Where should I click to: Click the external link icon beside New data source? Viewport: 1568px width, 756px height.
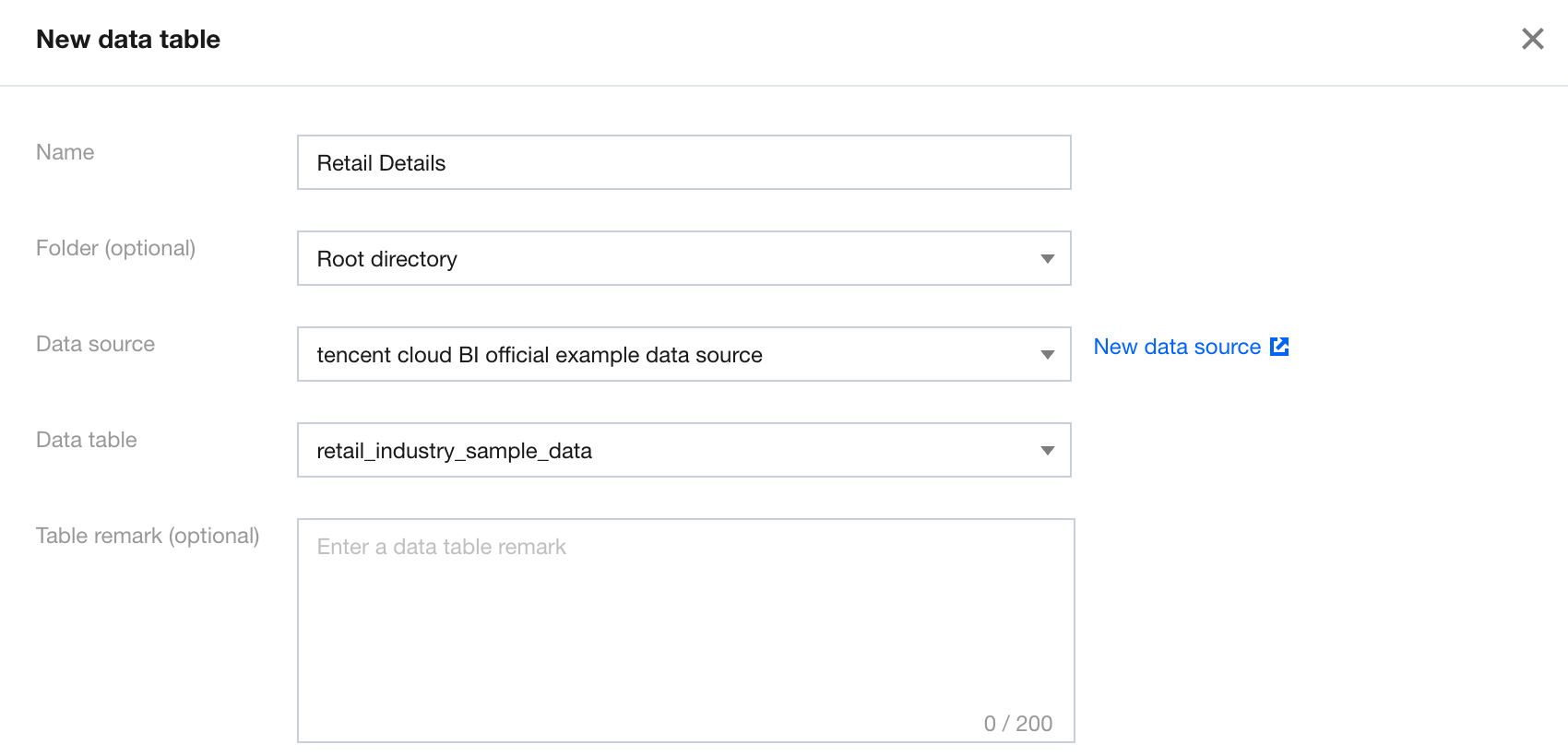pyautogui.click(x=1279, y=347)
